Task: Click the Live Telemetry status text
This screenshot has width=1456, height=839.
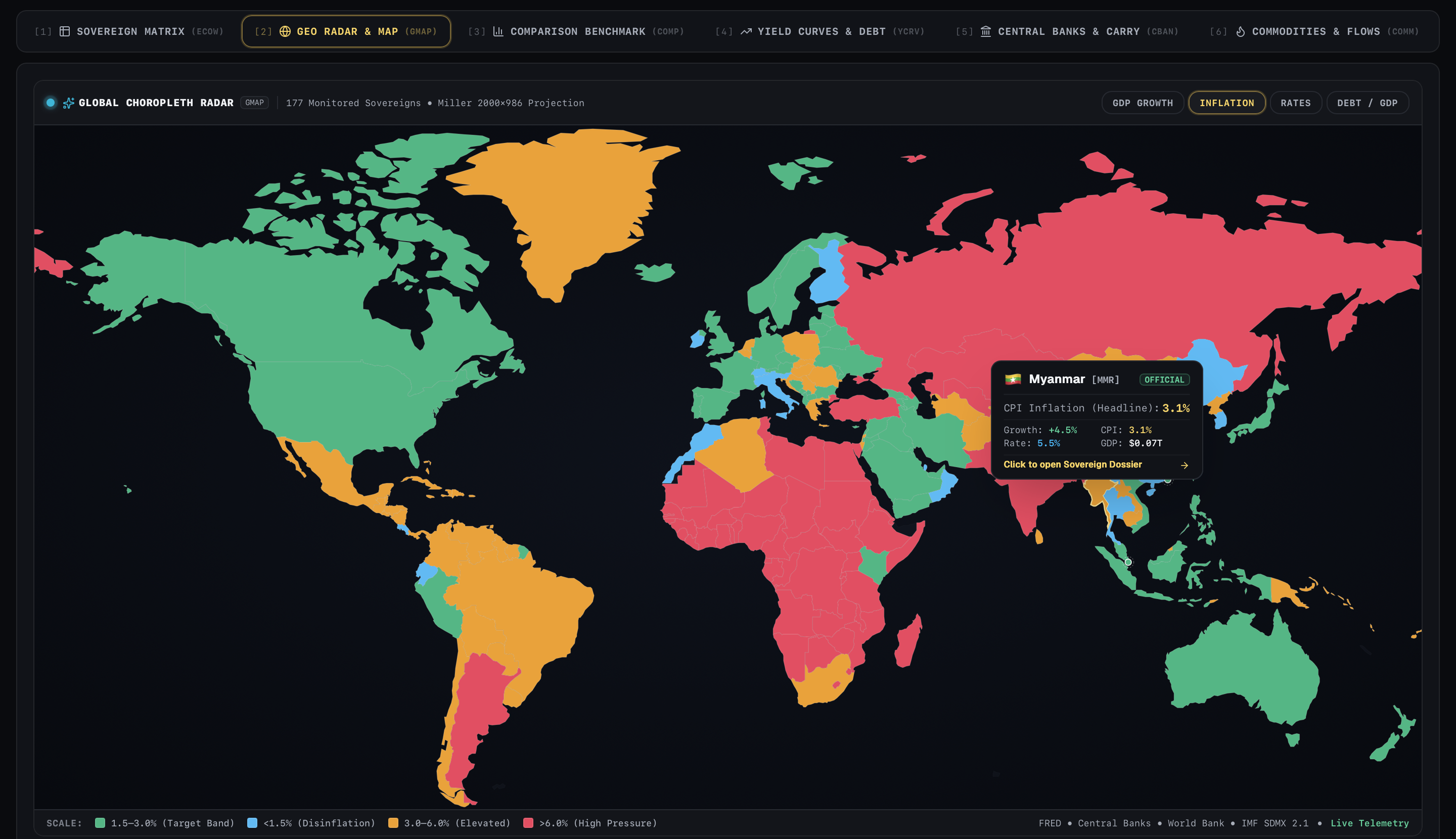Action: pos(1370,823)
